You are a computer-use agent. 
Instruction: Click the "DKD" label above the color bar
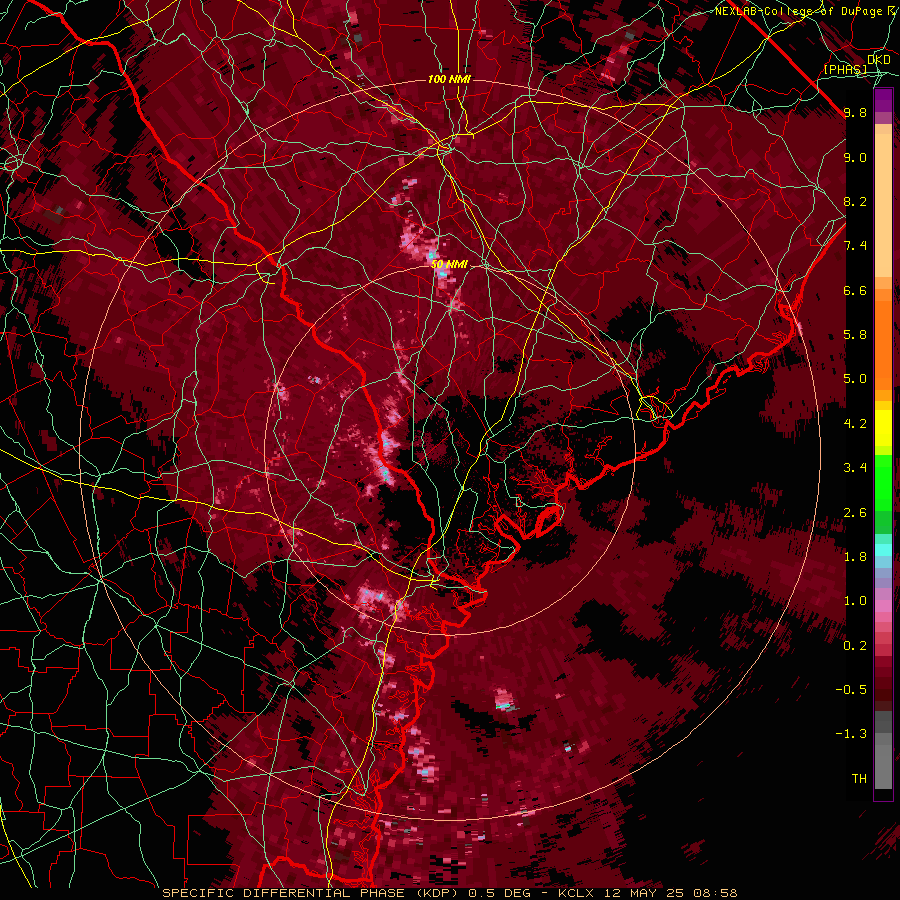click(x=878, y=60)
